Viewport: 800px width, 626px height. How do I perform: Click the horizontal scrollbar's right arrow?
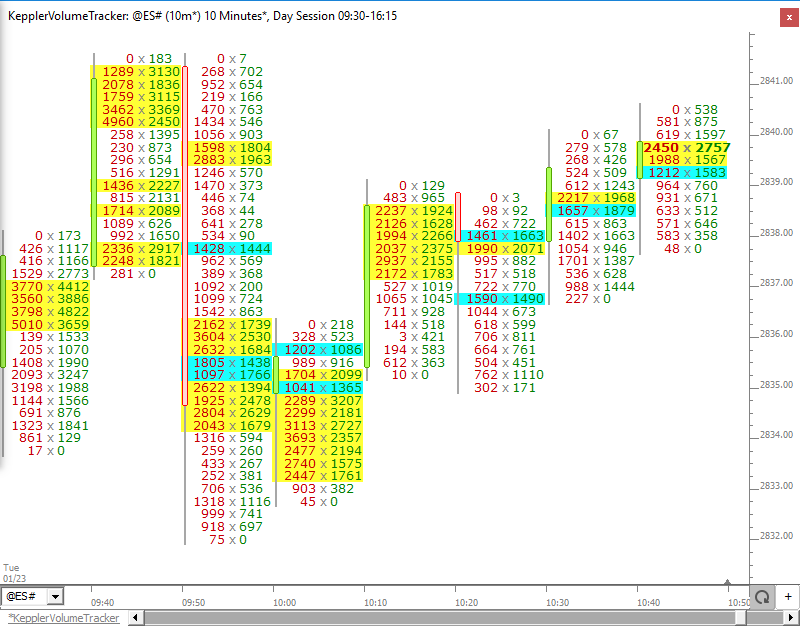tap(791, 618)
